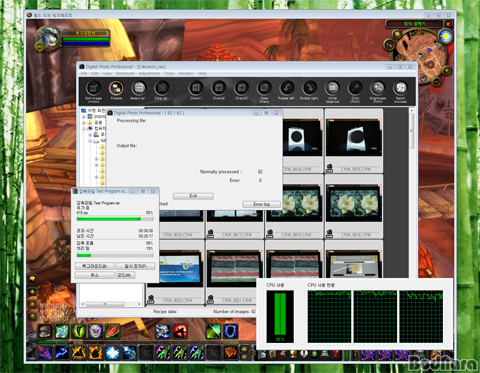Open the Help menu
The width and height of the screenshot is (480, 373).
pos(202,73)
